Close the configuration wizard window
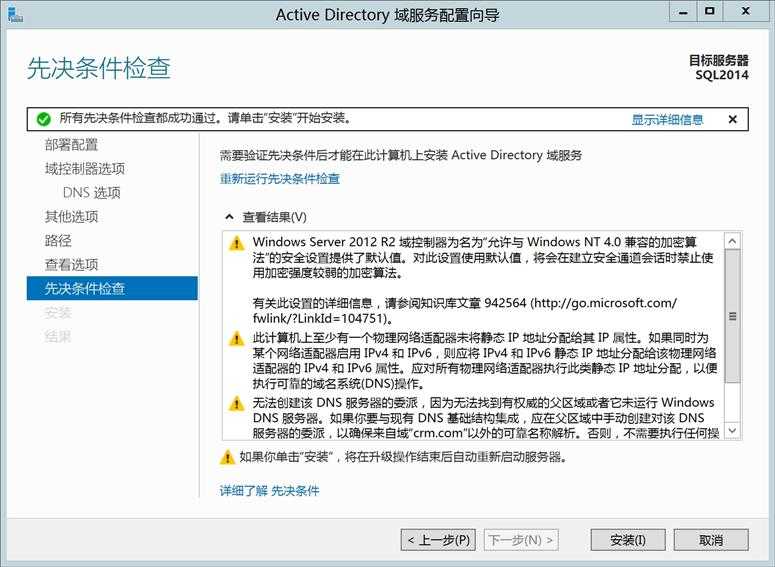This screenshot has width=775, height=567. (x=745, y=12)
